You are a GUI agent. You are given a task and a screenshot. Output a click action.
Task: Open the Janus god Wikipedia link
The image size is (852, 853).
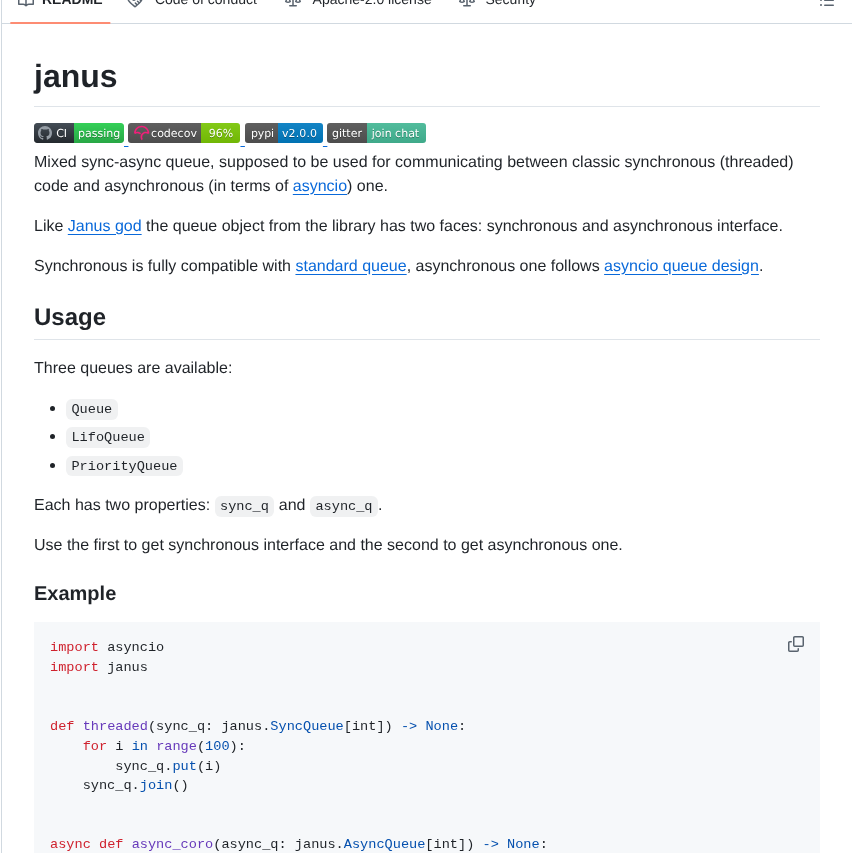pos(104,225)
